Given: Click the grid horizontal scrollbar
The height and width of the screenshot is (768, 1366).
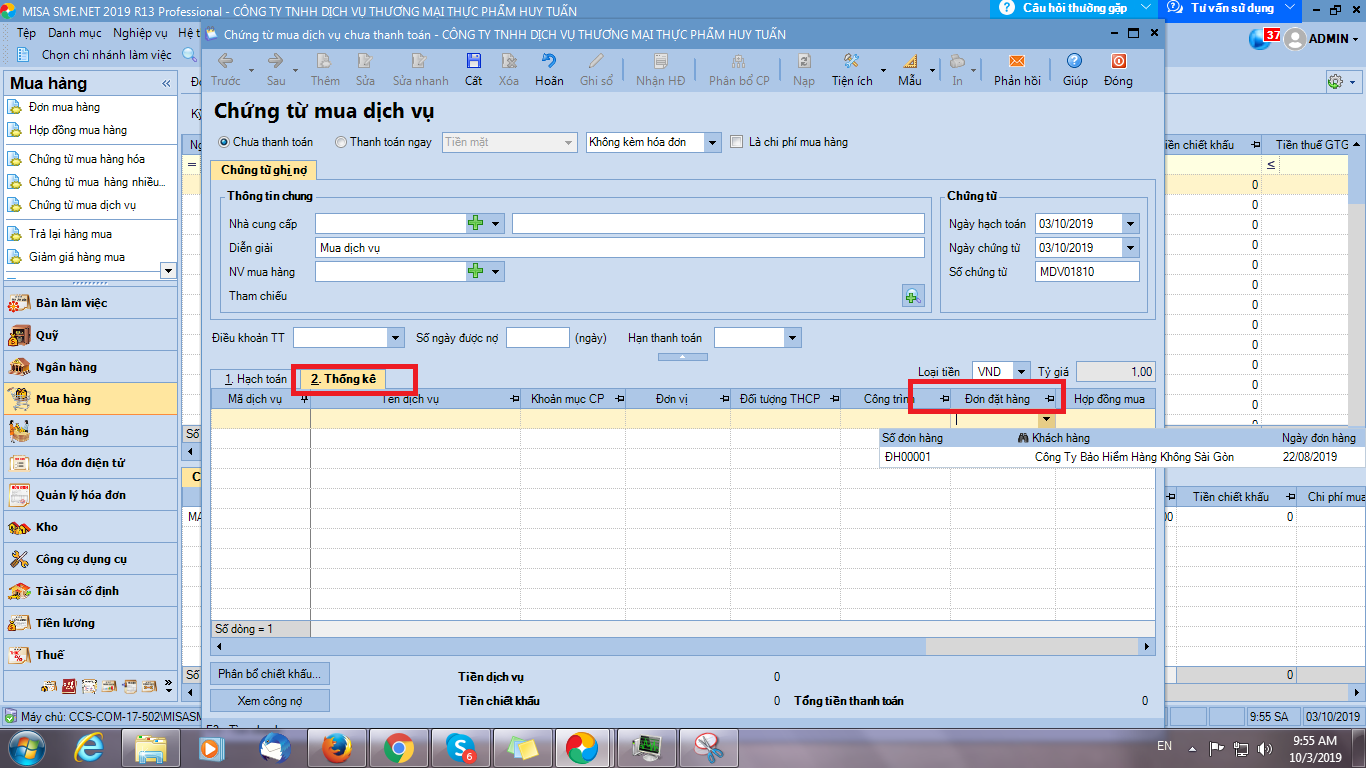Looking at the screenshot, I should click(684, 648).
